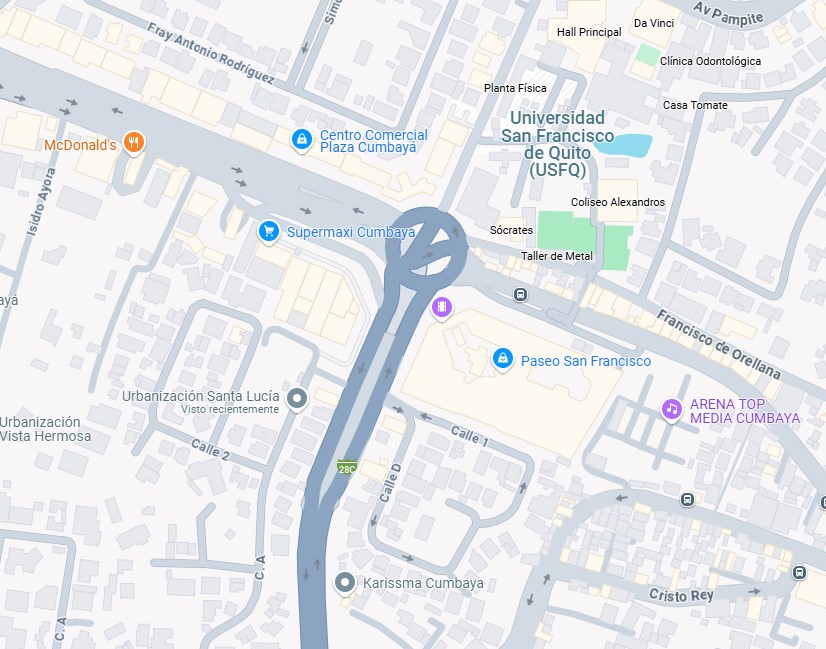Viewport: 826px width, 649px height.
Task: Select the Clínica Odontológica label
Action: [710, 61]
